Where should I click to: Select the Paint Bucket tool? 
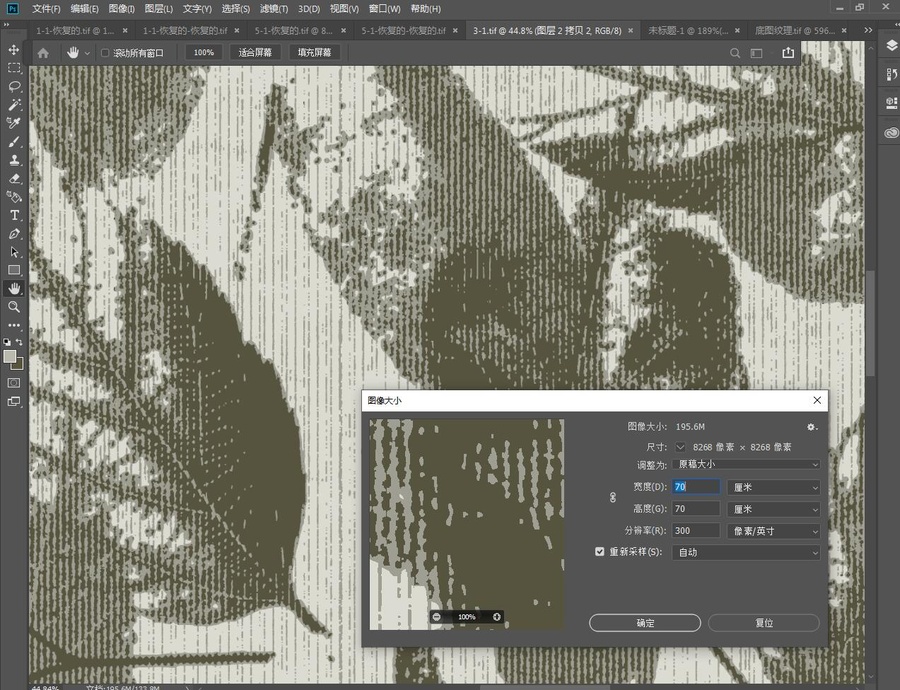14,197
